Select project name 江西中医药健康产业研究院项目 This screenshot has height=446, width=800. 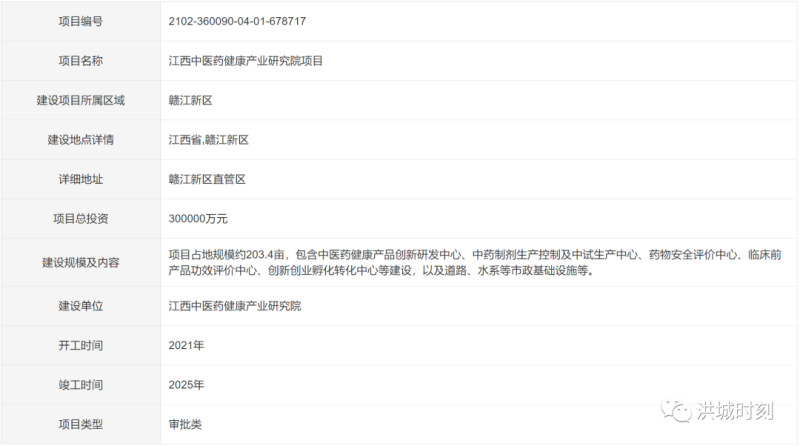245,61
